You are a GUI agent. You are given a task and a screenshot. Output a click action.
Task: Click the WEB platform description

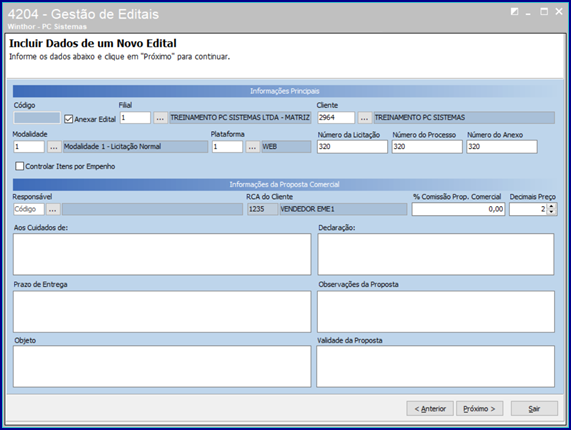point(286,147)
